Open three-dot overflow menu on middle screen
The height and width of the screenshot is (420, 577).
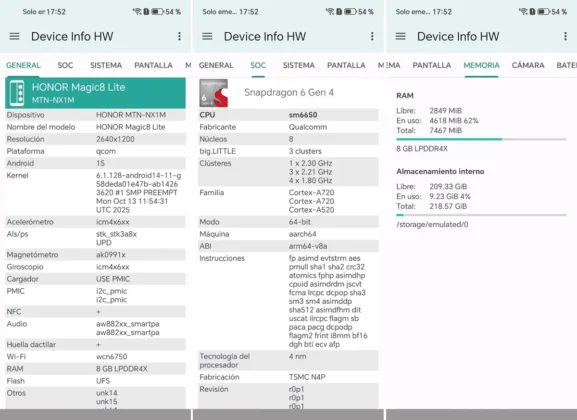[372, 36]
